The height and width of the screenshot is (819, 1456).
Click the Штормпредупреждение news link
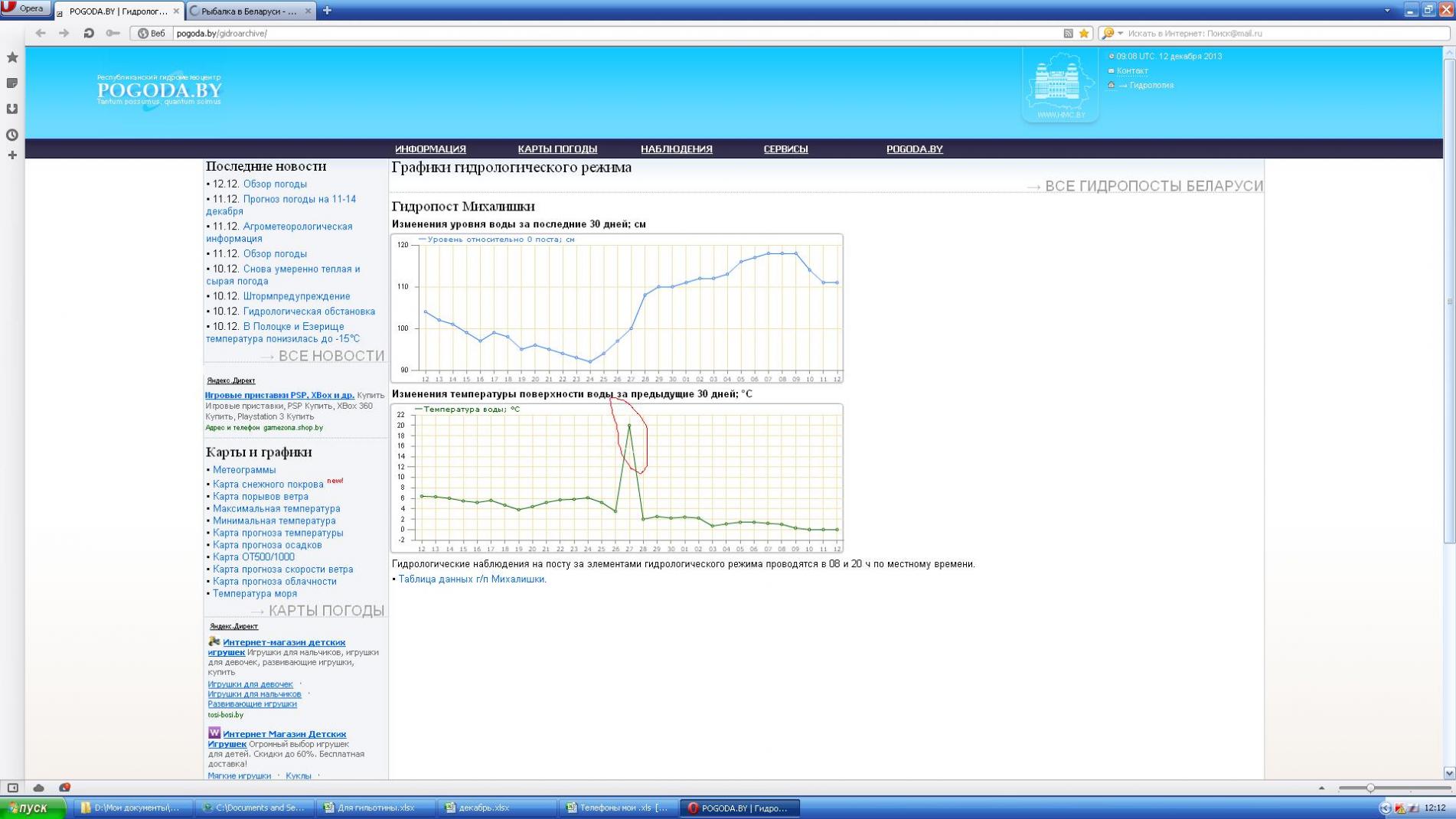pyautogui.click(x=296, y=296)
